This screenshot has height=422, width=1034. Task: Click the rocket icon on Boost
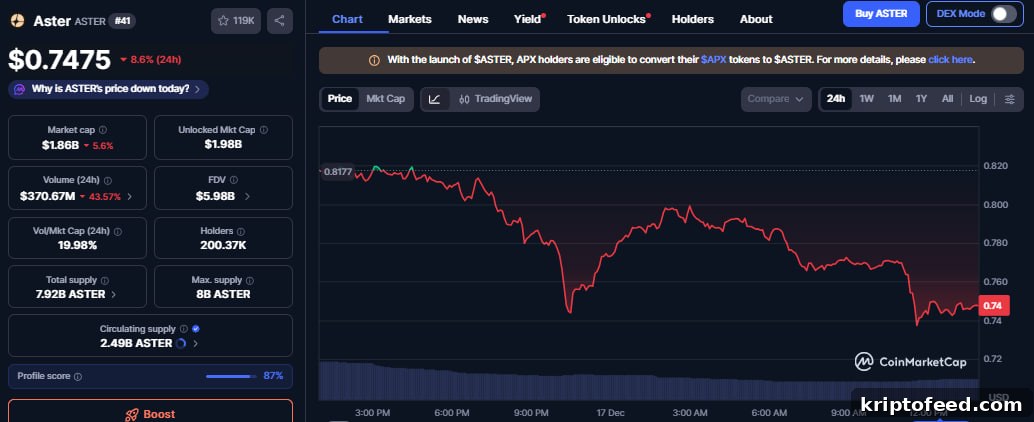pyautogui.click(x=131, y=415)
